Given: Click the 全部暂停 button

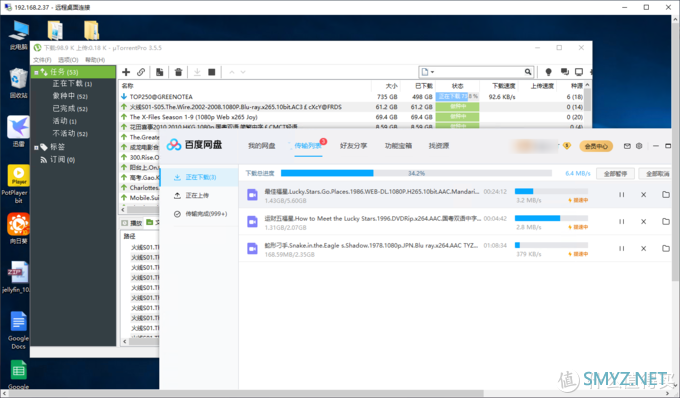Looking at the screenshot, I should tap(615, 173).
